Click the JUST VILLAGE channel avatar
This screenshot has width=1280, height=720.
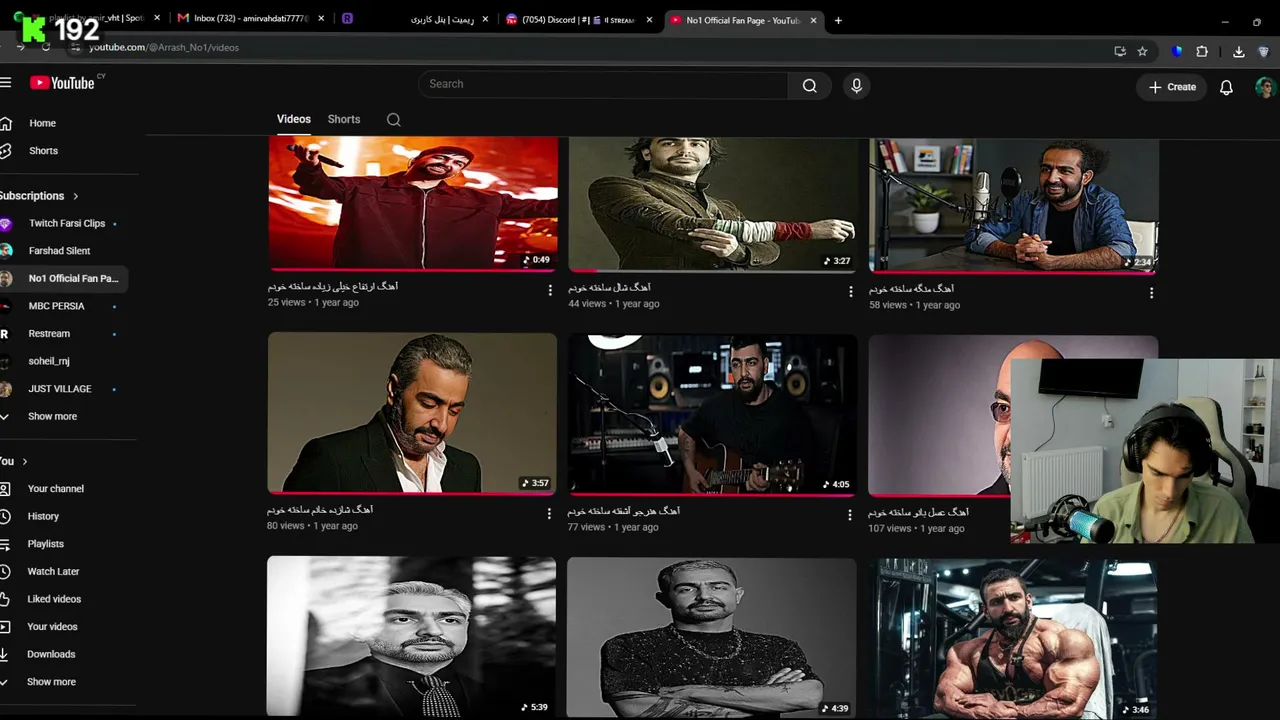(x=6, y=389)
